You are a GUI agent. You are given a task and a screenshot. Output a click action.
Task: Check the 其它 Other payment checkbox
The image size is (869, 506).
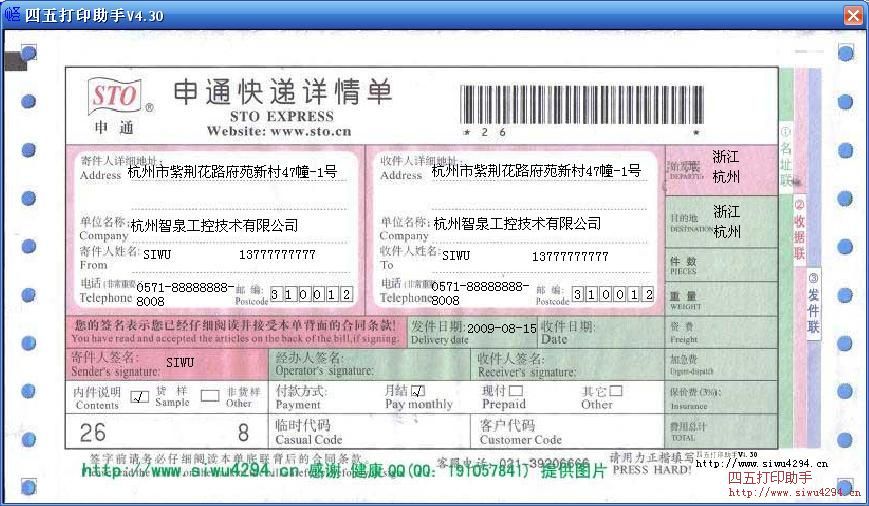[616, 391]
